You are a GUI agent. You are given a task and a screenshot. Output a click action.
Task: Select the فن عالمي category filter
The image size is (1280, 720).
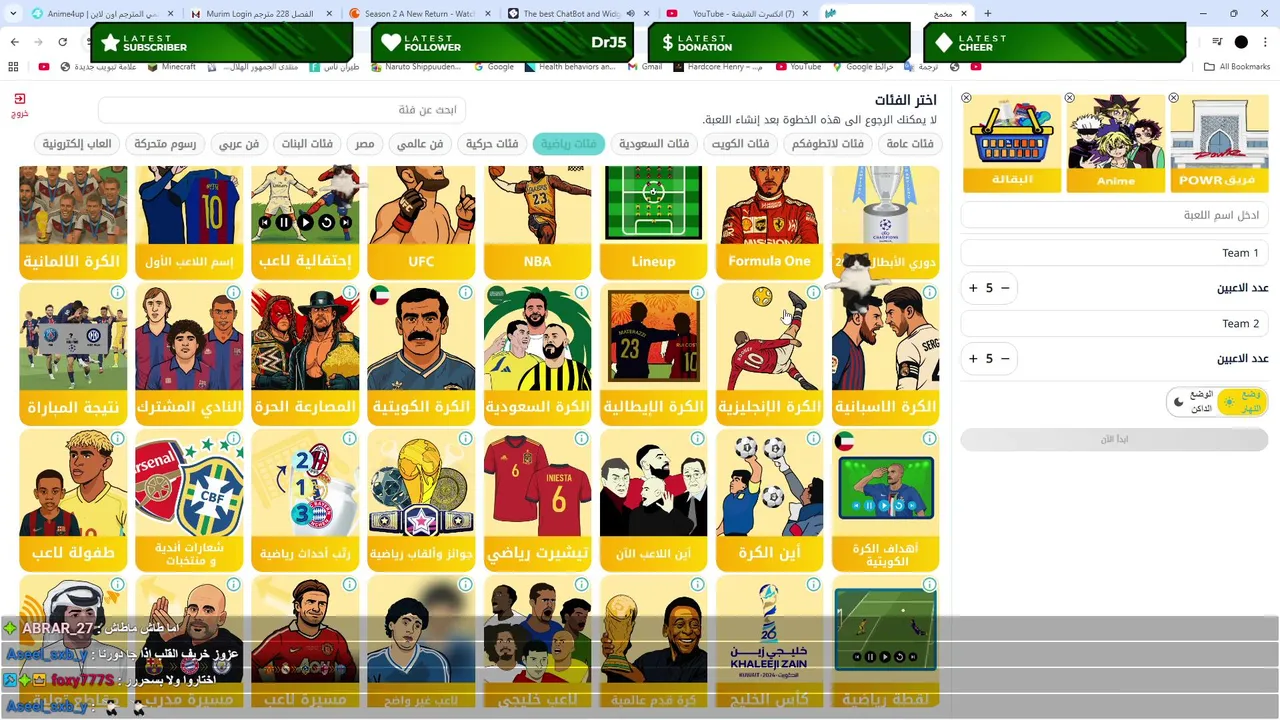pos(420,144)
